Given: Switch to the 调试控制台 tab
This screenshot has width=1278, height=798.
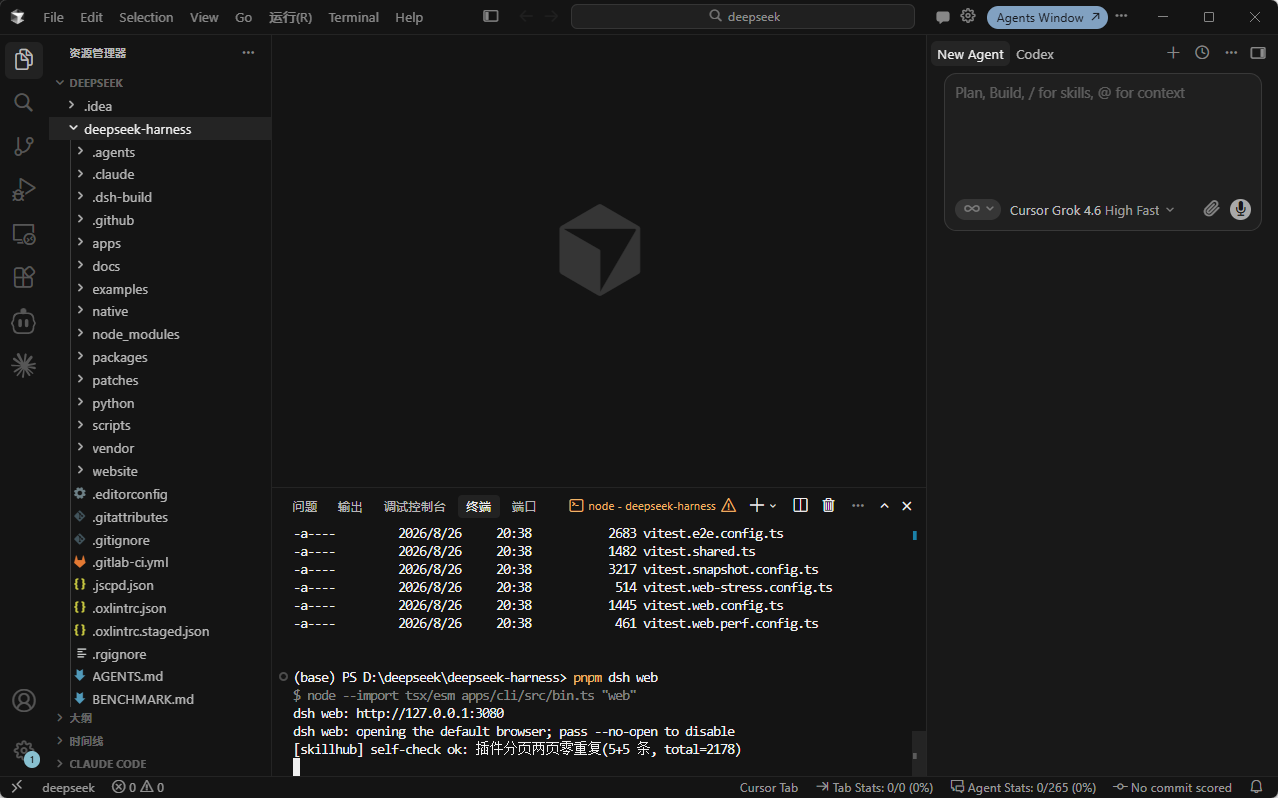Looking at the screenshot, I should tap(414, 506).
